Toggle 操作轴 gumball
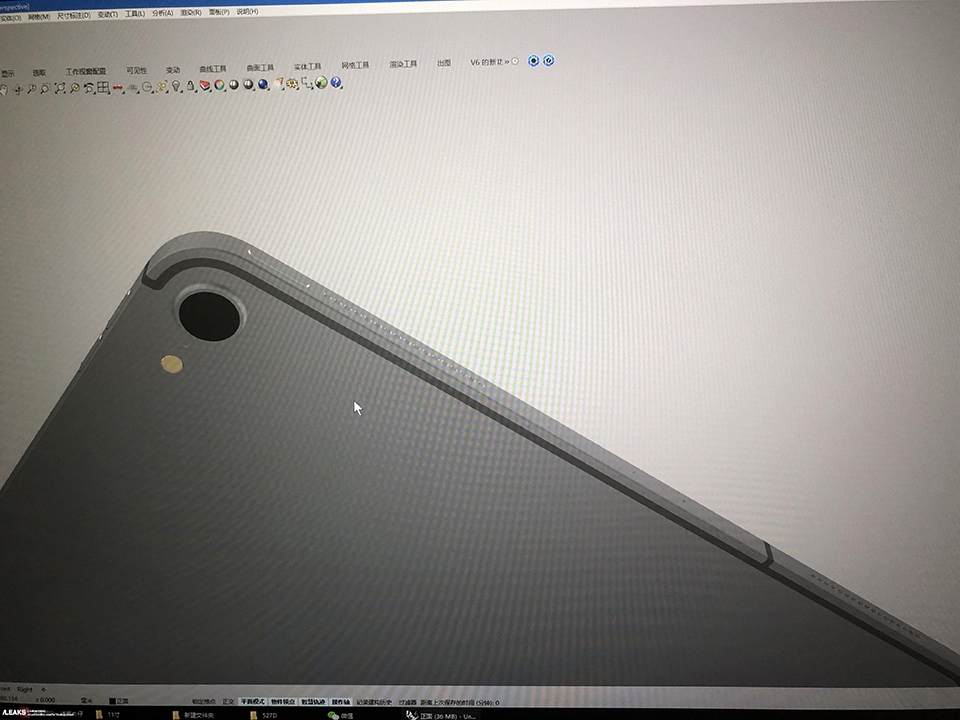The width and height of the screenshot is (960, 720). tap(340, 702)
